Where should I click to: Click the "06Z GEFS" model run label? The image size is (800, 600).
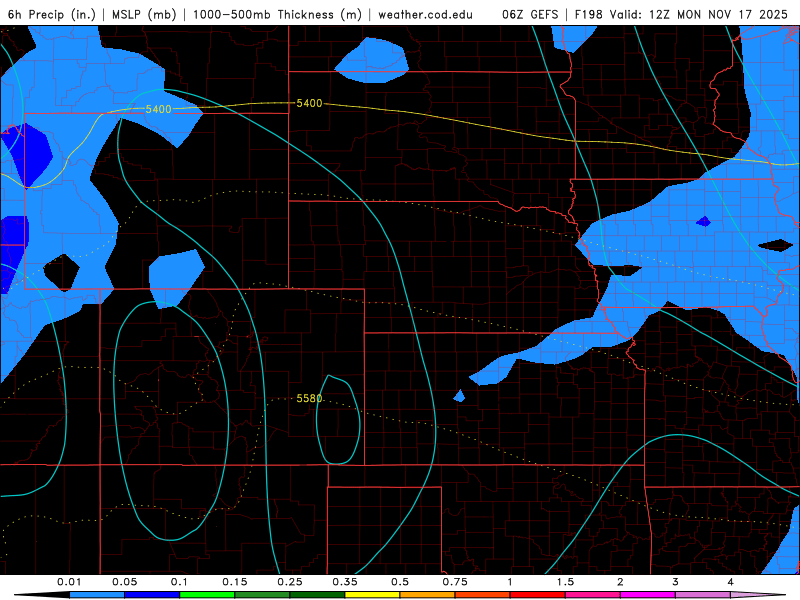click(530, 14)
